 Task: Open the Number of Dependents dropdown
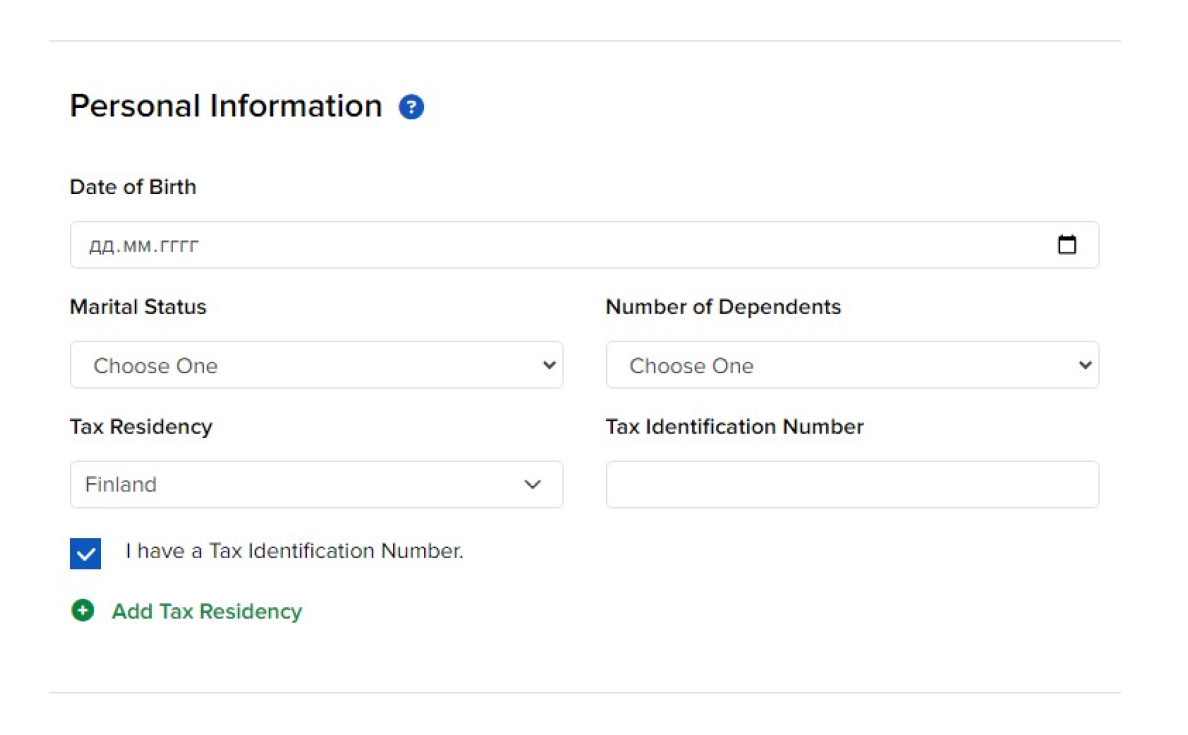point(852,365)
